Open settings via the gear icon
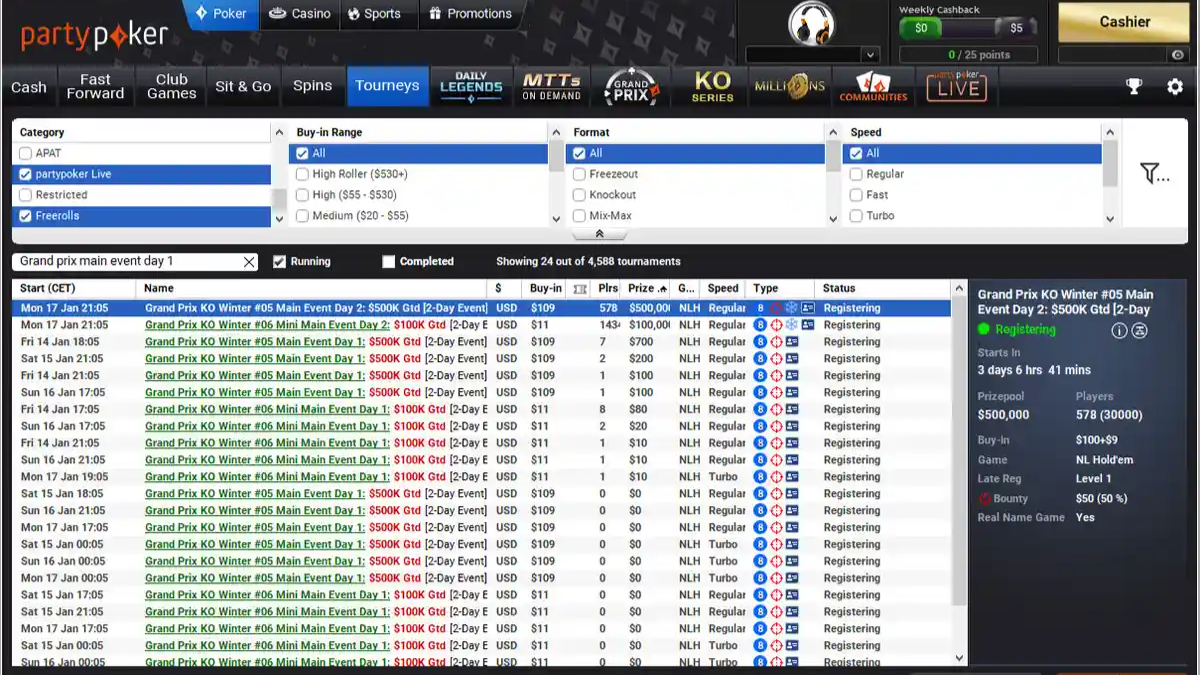The width and height of the screenshot is (1200, 675). (x=1175, y=87)
